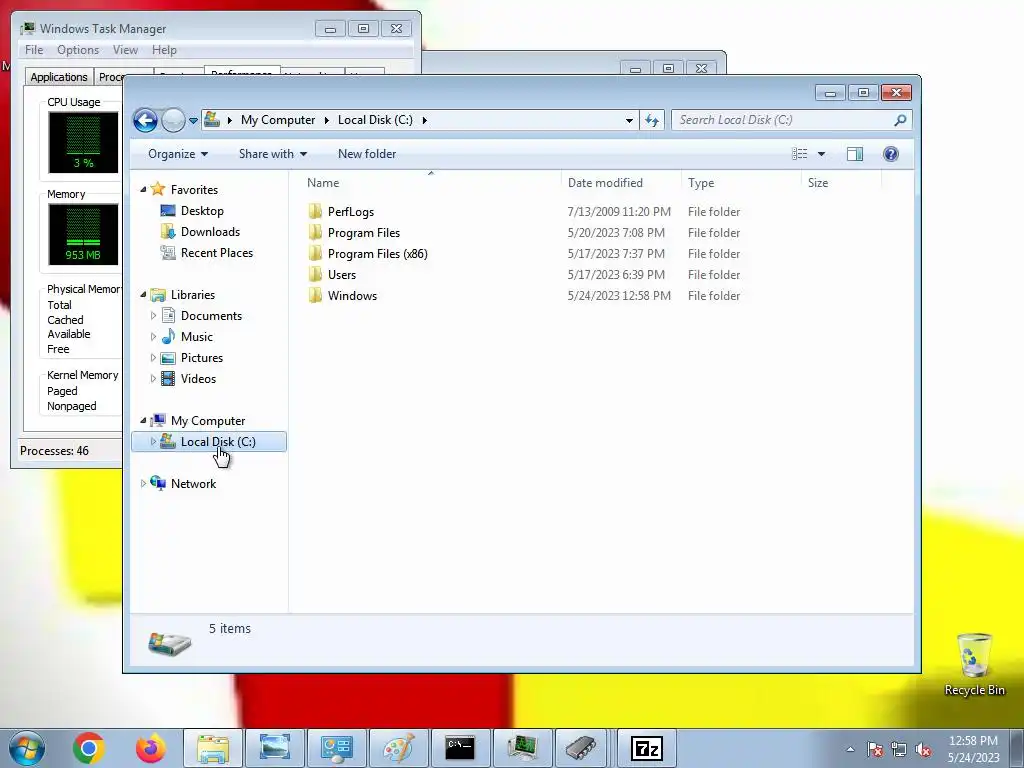This screenshot has width=1024, height=768.
Task: Expand the Network node
Action: tap(143, 484)
